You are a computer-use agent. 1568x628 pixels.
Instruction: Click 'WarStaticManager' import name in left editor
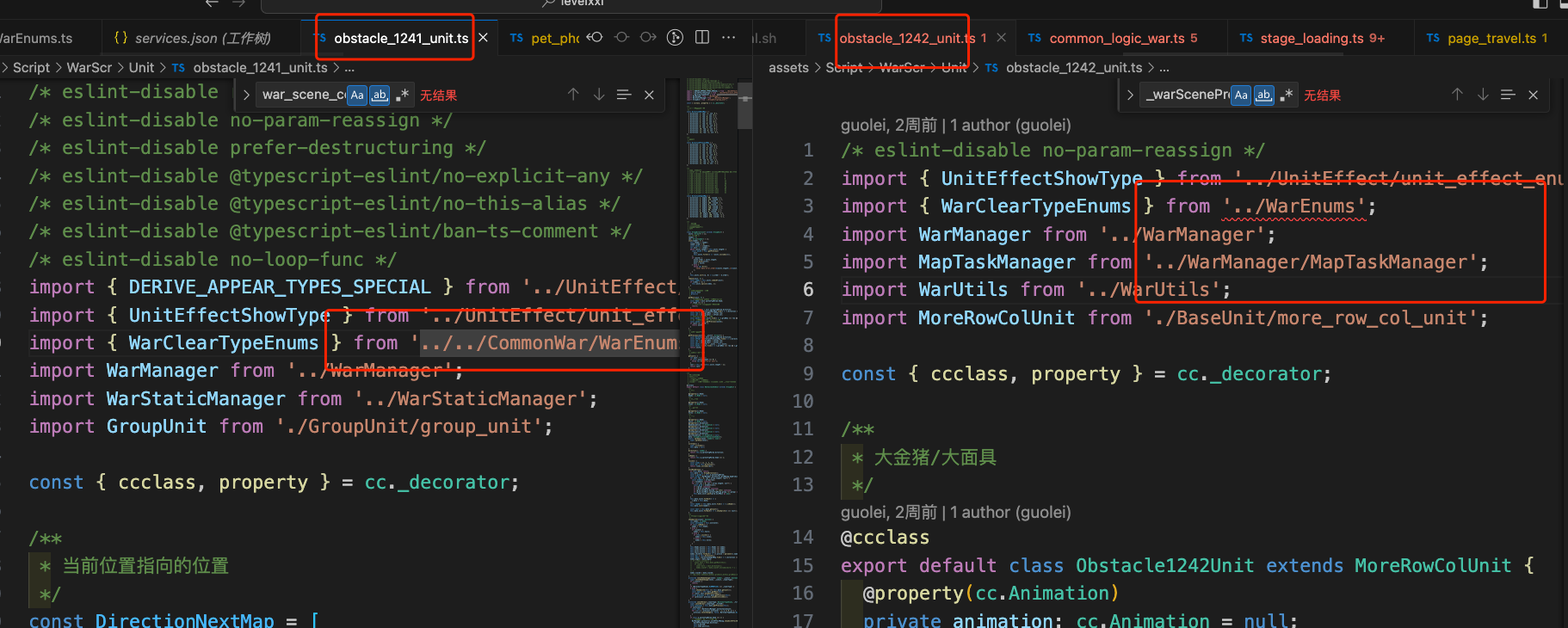point(195,399)
